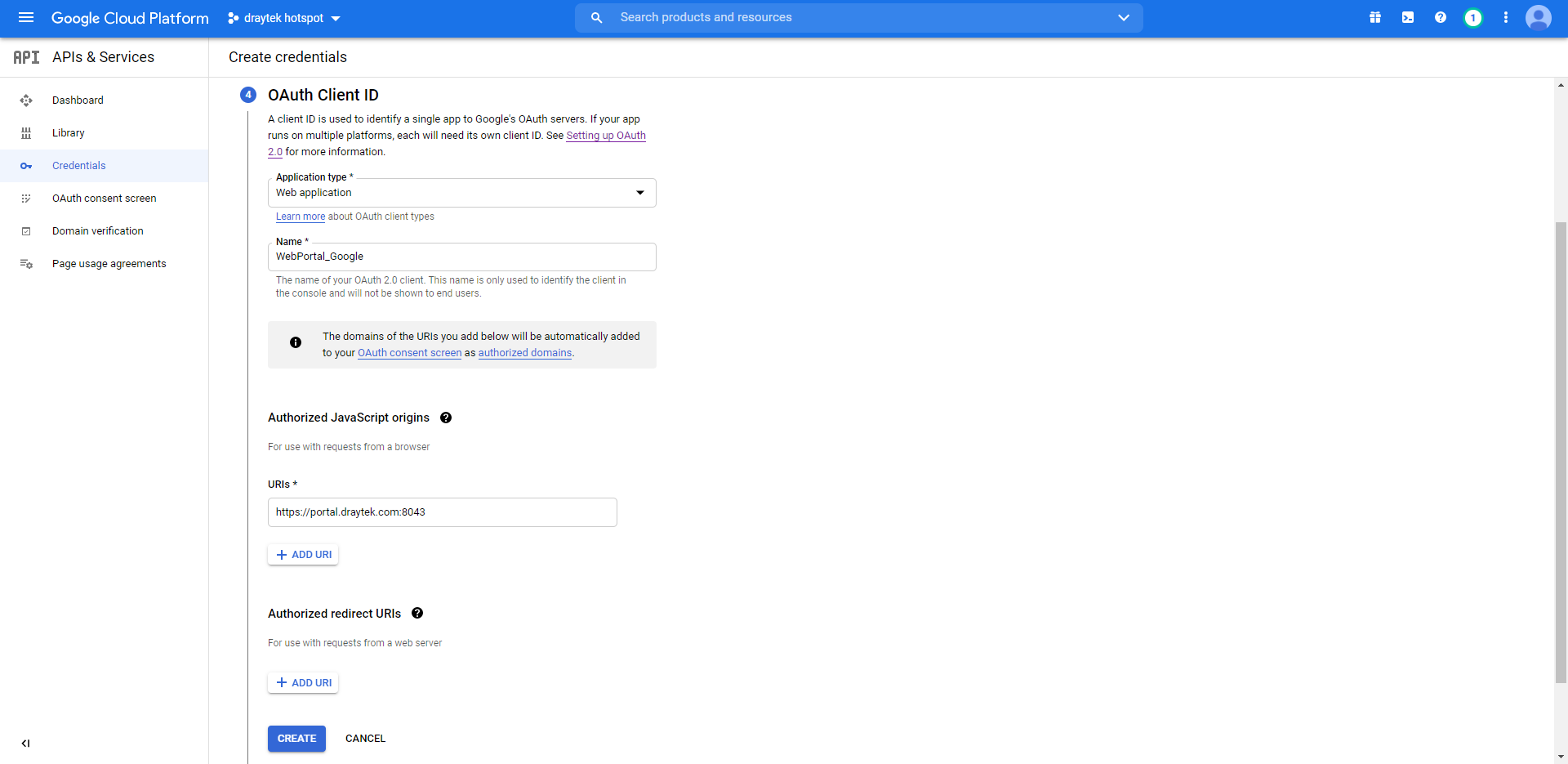This screenshot has height=764, width=1568.
Task: Open the Application type dropdown
Action: 461,193
